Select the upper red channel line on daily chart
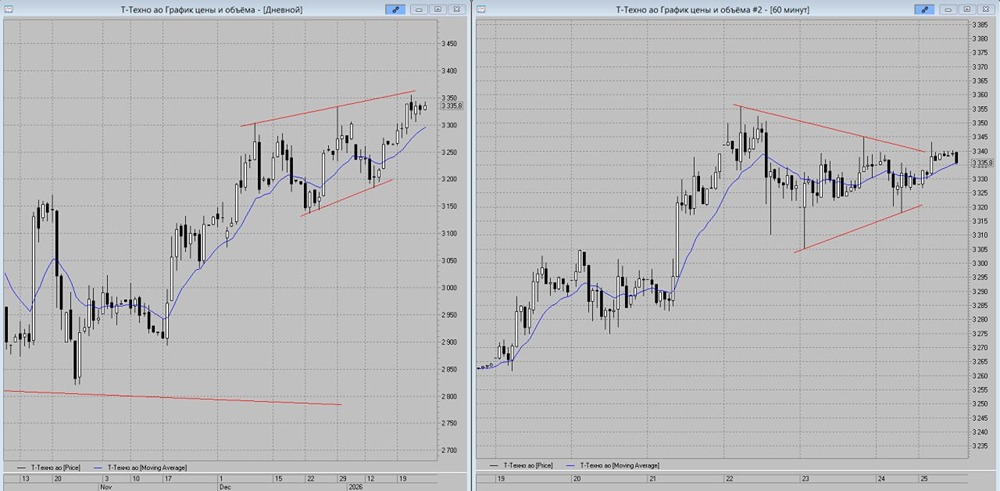 point(328,108)
